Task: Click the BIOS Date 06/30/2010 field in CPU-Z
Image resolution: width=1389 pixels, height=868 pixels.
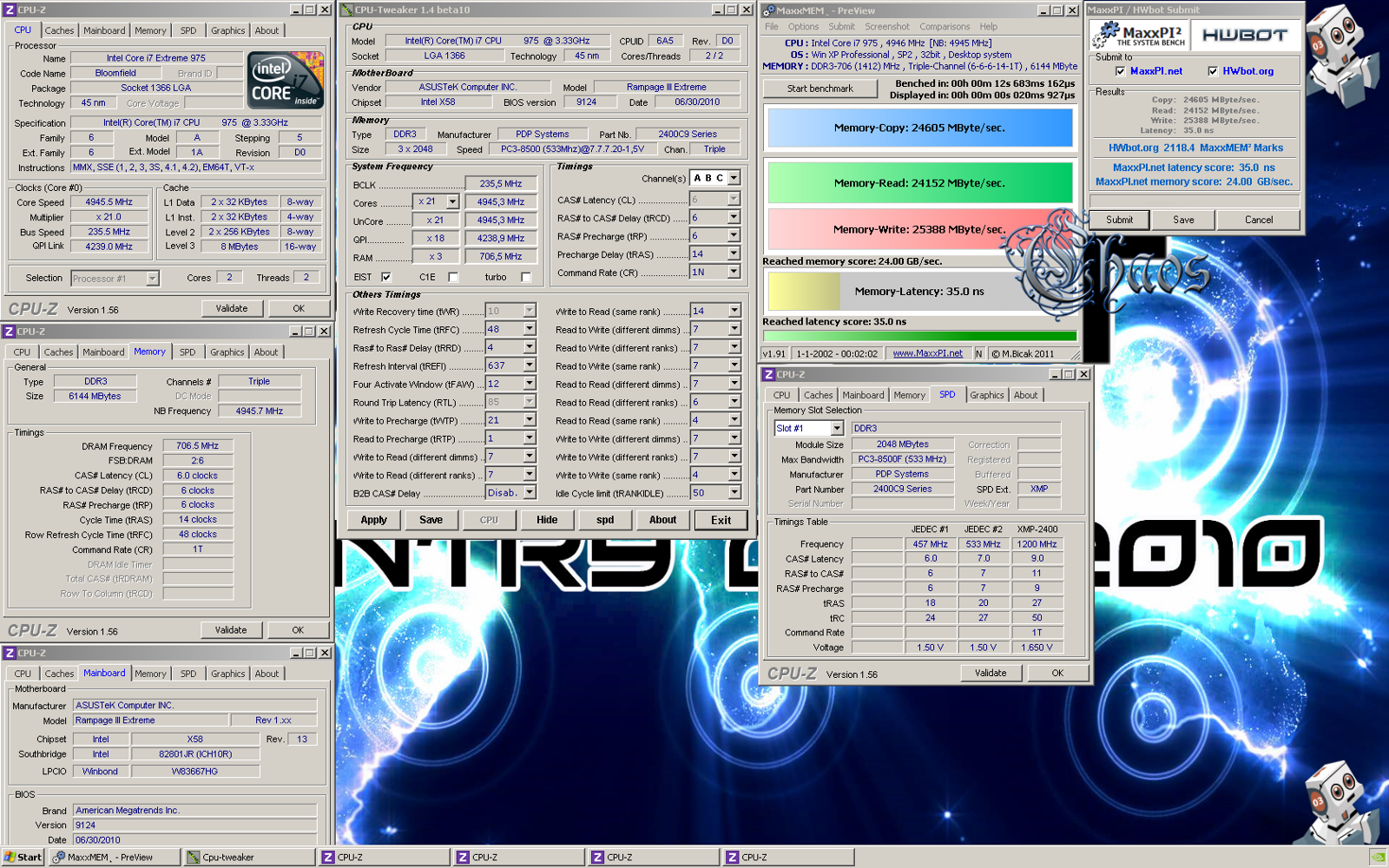Action: pyautogui.click(x=194, y=839)
